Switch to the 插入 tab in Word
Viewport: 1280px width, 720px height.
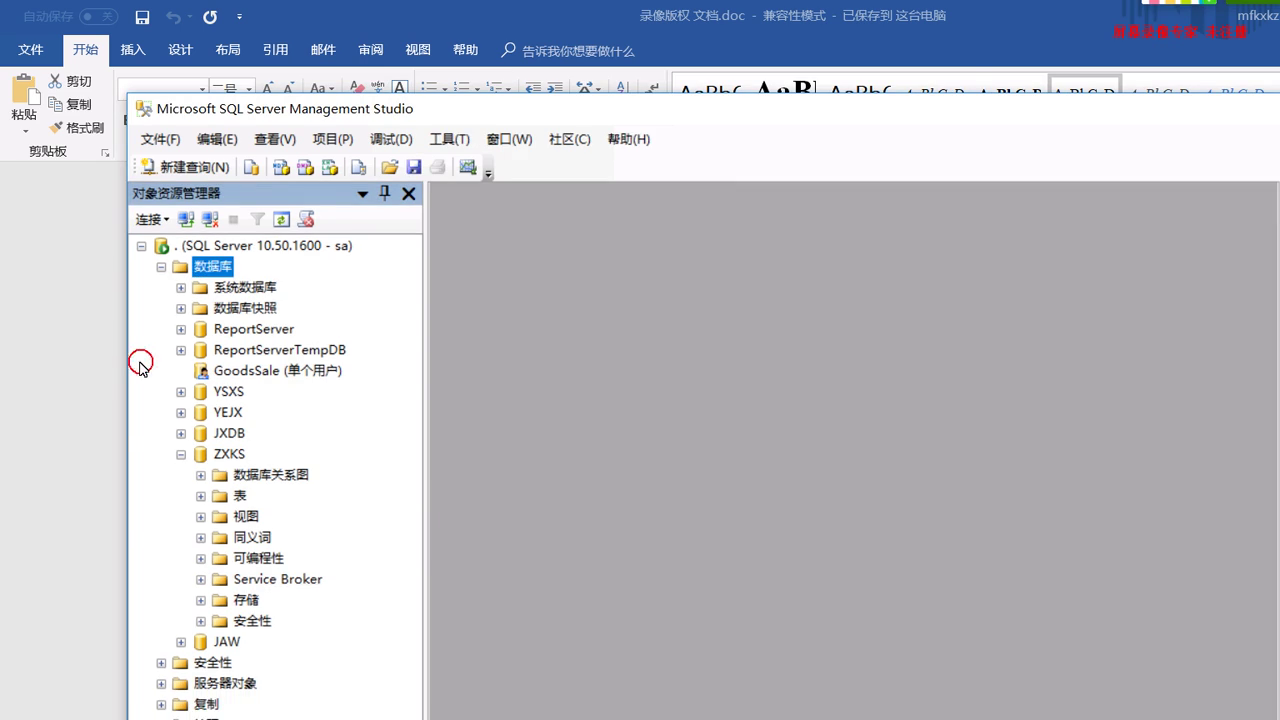[133, 50]
